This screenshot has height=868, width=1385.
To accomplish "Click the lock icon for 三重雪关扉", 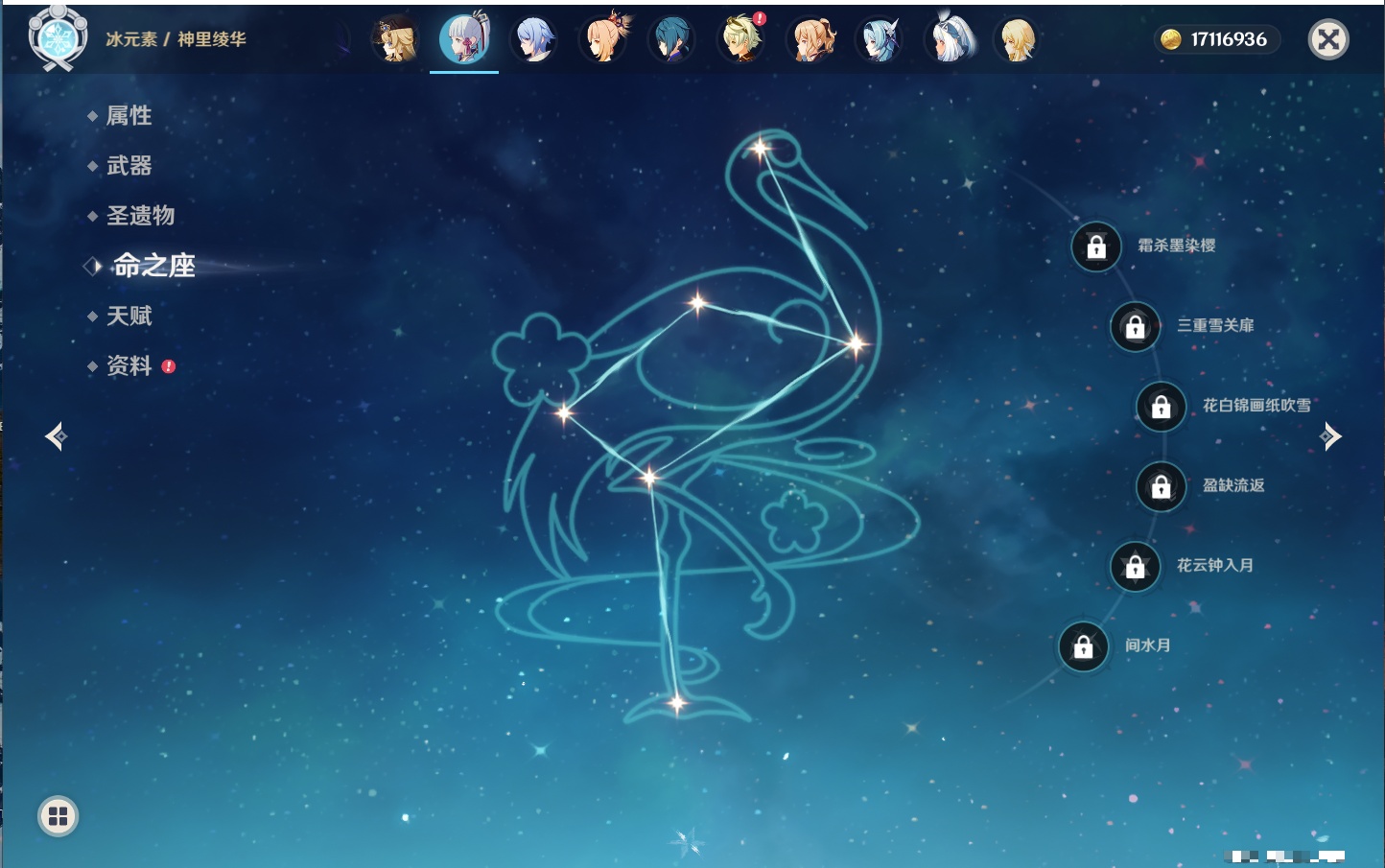I will coord(1136,326).
